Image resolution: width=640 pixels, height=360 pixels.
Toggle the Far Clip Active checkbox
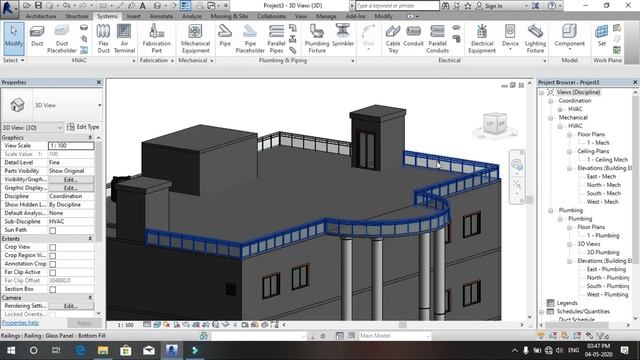click(x=53, y=273)
